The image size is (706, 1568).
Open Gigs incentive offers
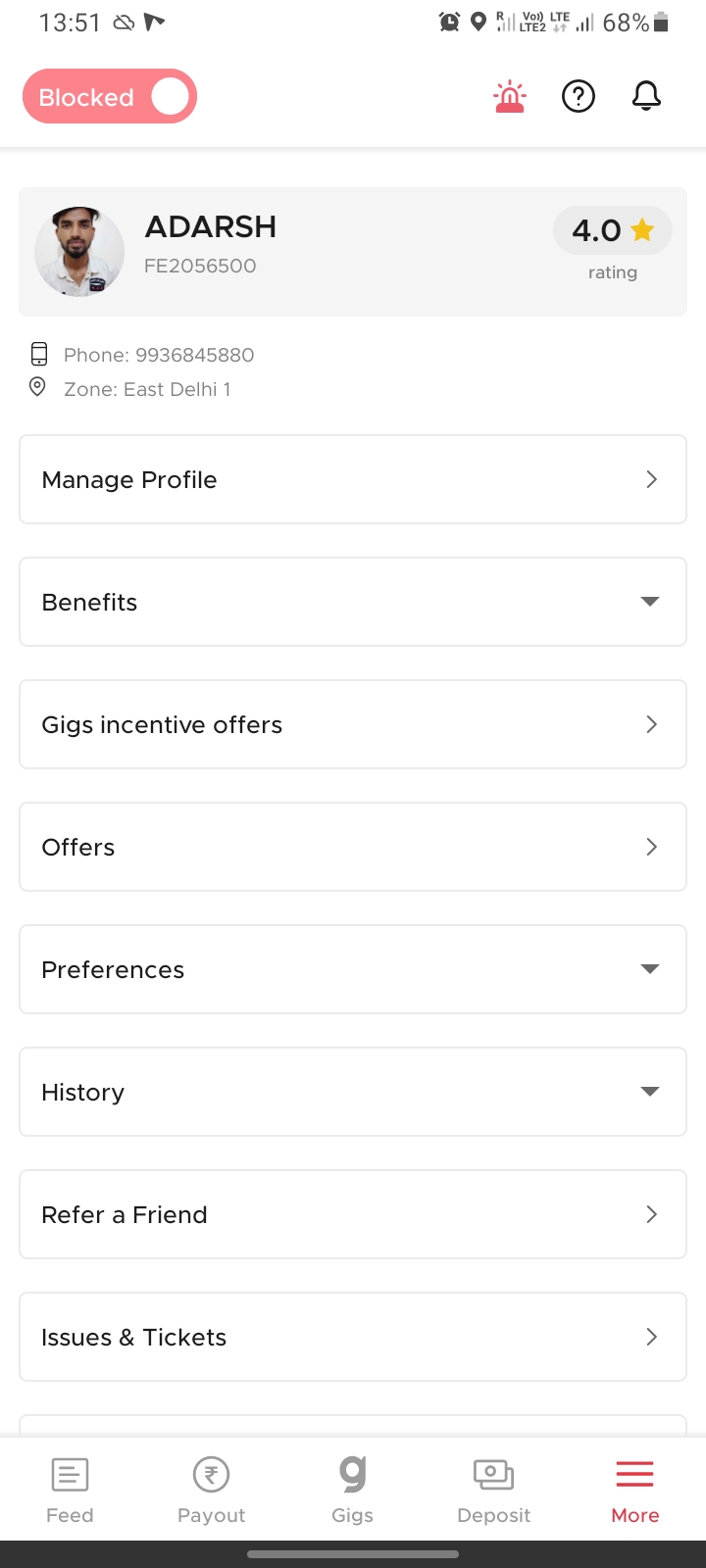tap(353, 724)
